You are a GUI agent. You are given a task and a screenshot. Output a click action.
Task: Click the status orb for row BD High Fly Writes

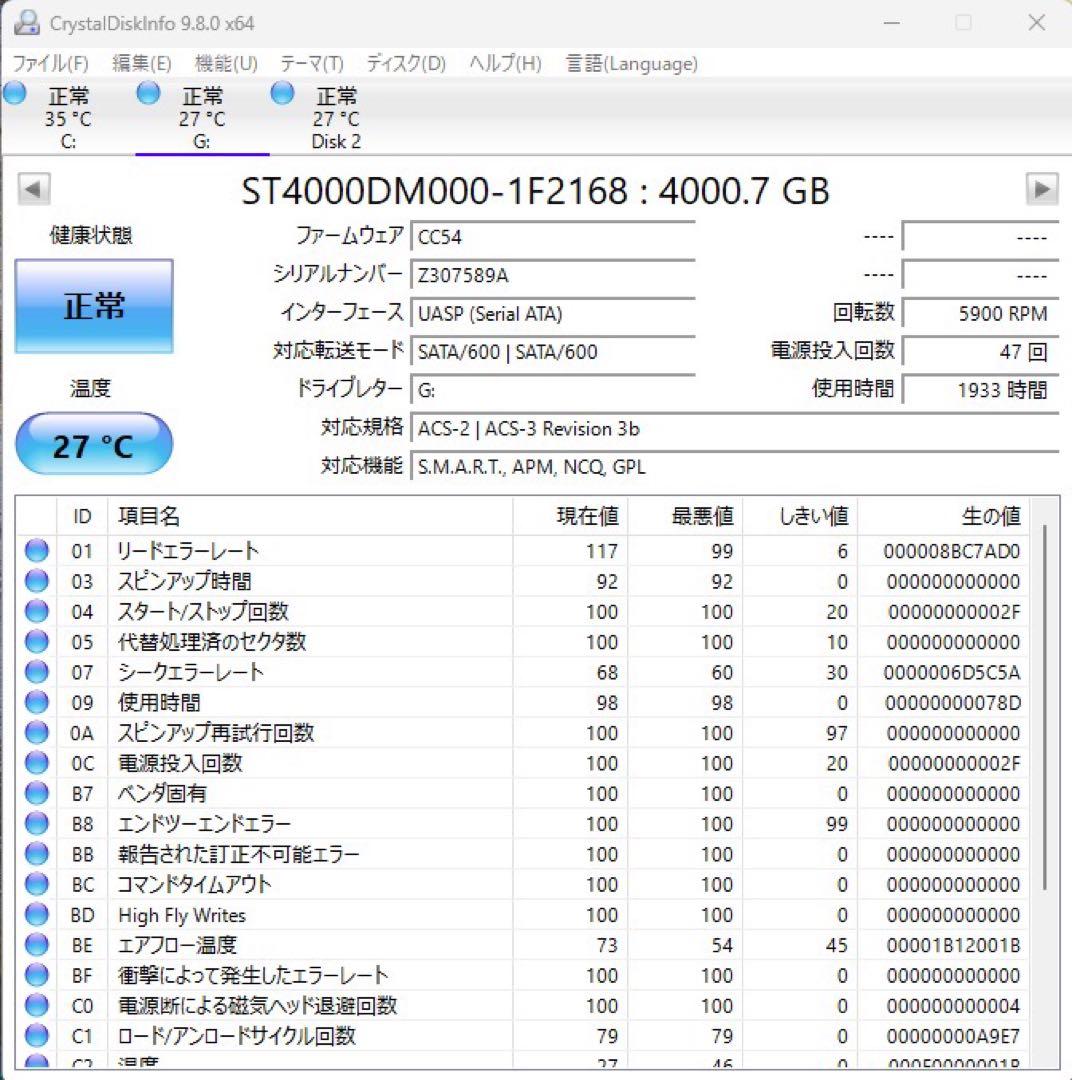click(x=37, y=915)
